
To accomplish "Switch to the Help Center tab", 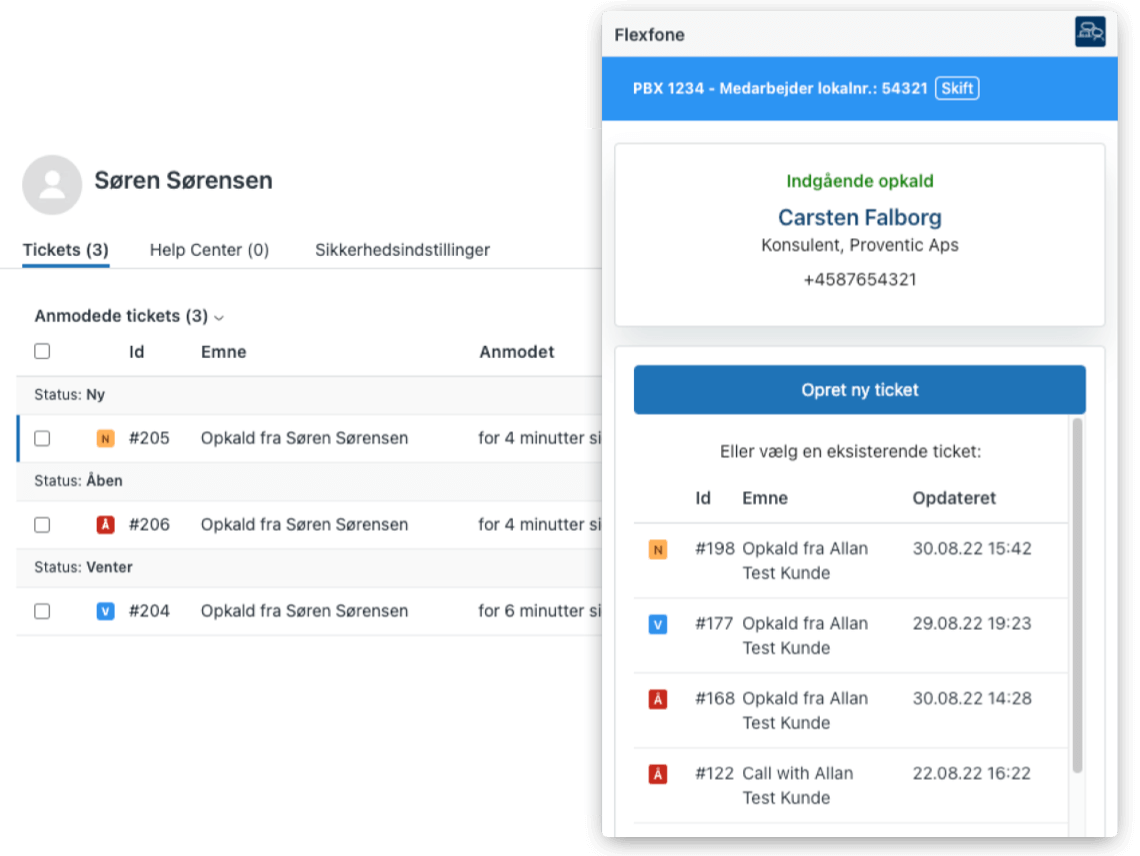I will (x=209, y=250).
